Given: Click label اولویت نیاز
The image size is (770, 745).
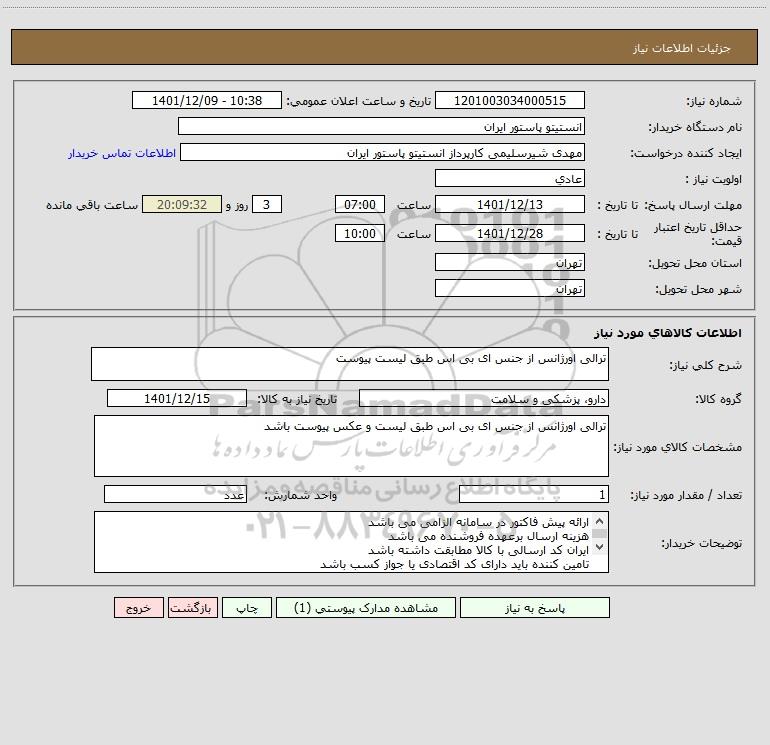Looking at the screenshot, I should (714, 179).
